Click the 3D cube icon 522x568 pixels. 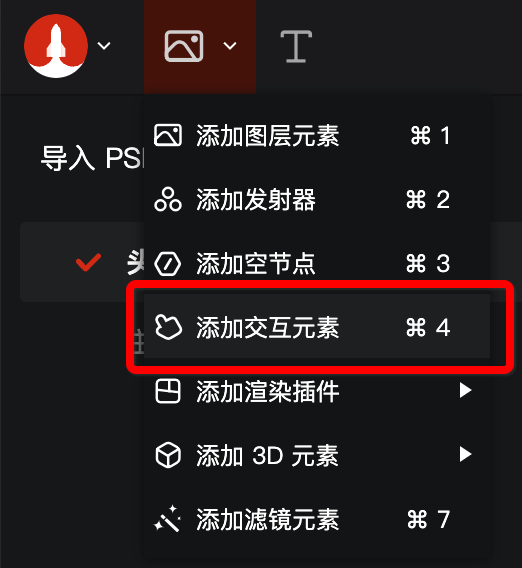[168, 455]
